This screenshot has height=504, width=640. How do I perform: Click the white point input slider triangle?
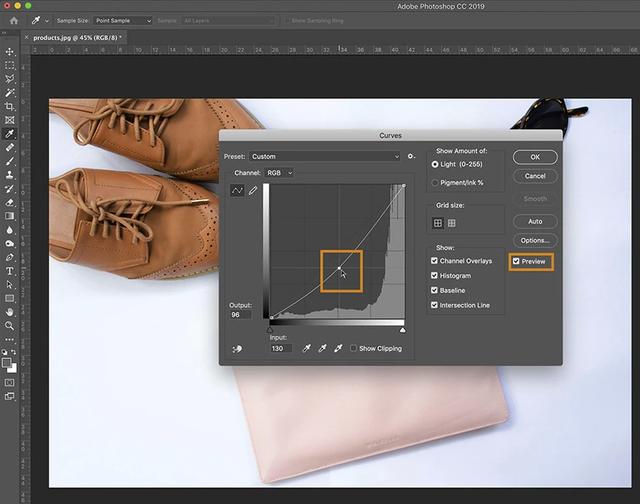pyautogui.click(x=402, y=330)
